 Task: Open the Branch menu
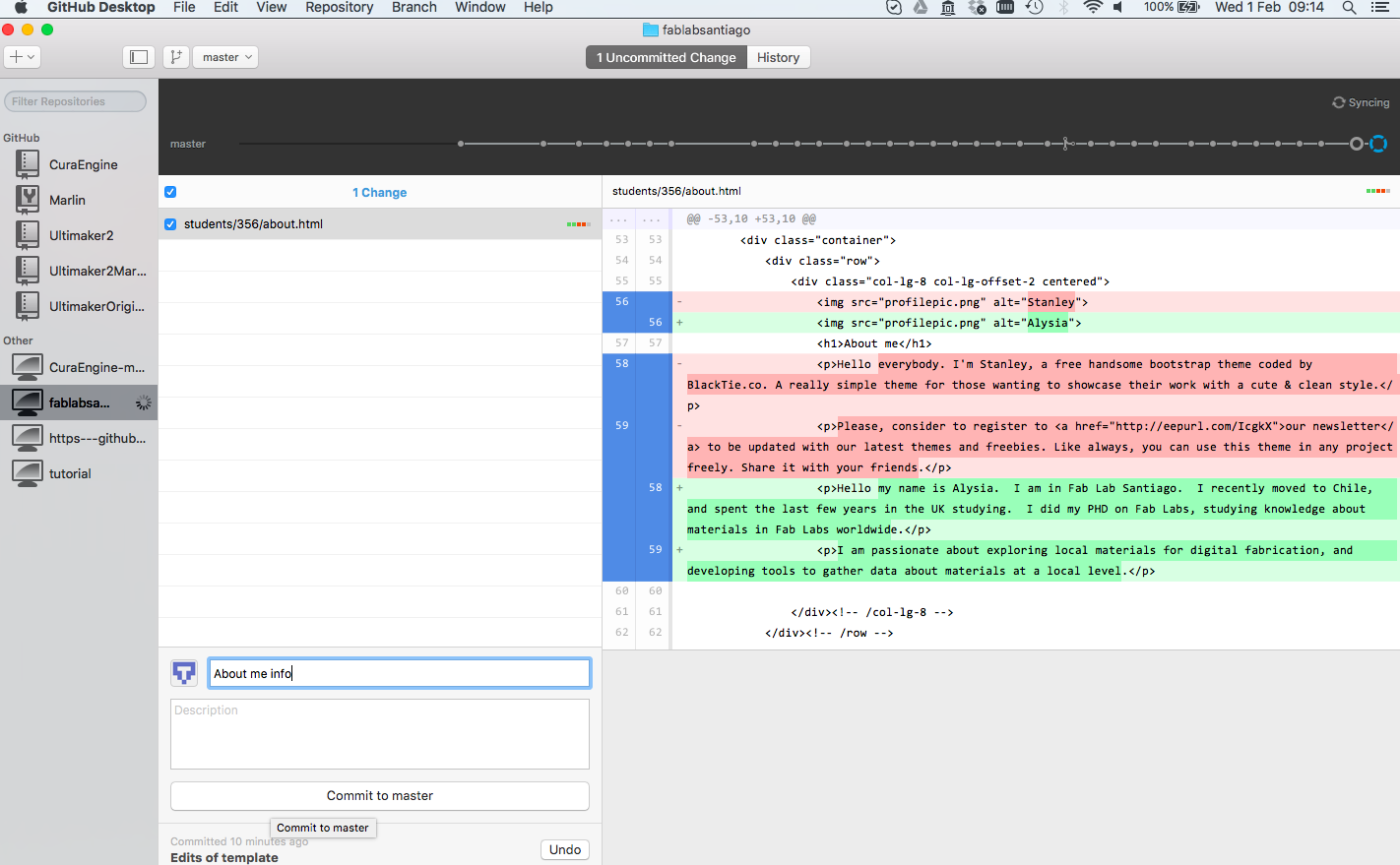pos(414,7)
